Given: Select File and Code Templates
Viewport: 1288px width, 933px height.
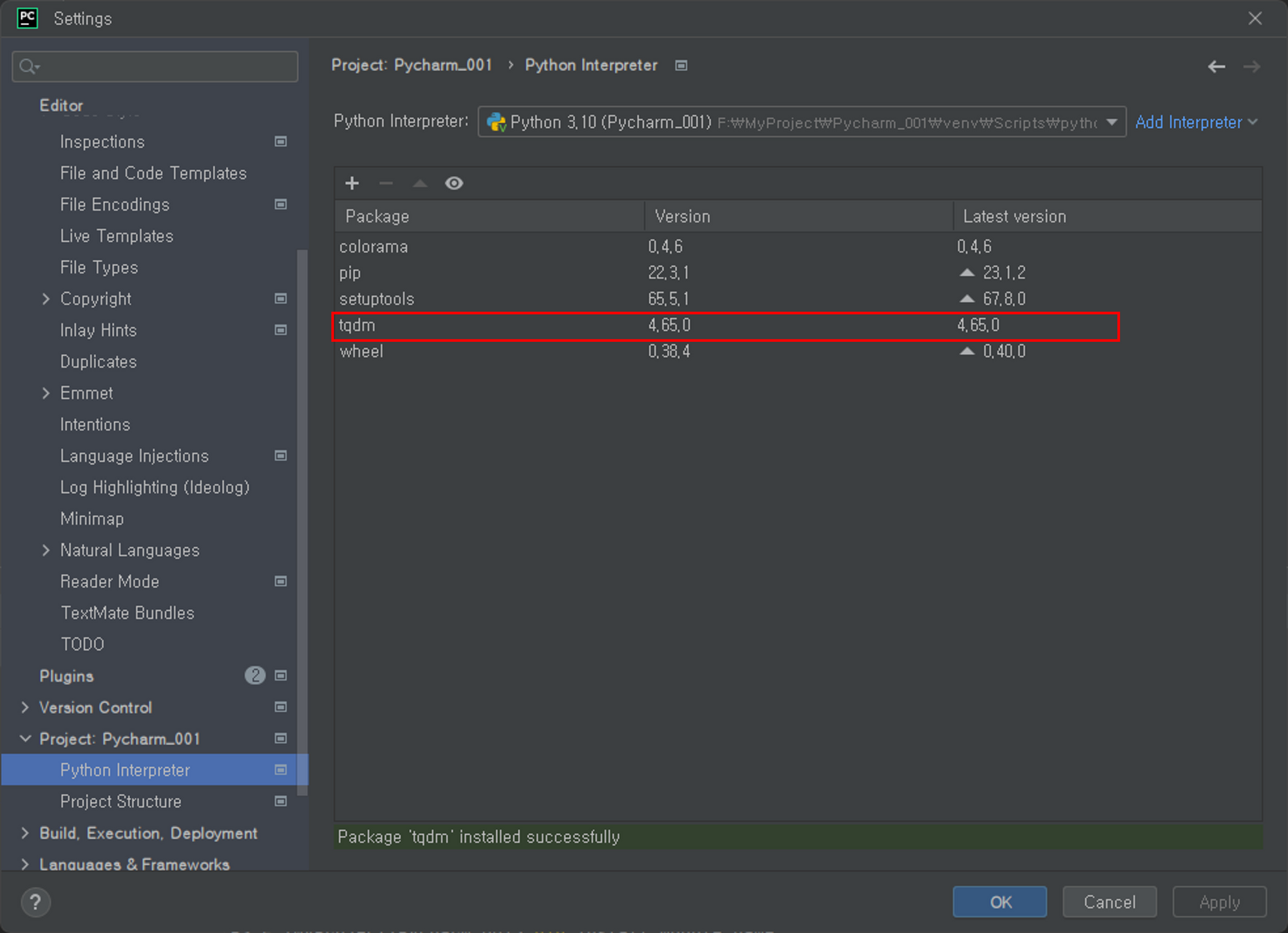Looking at the screenshot, I should click(153, 173).
